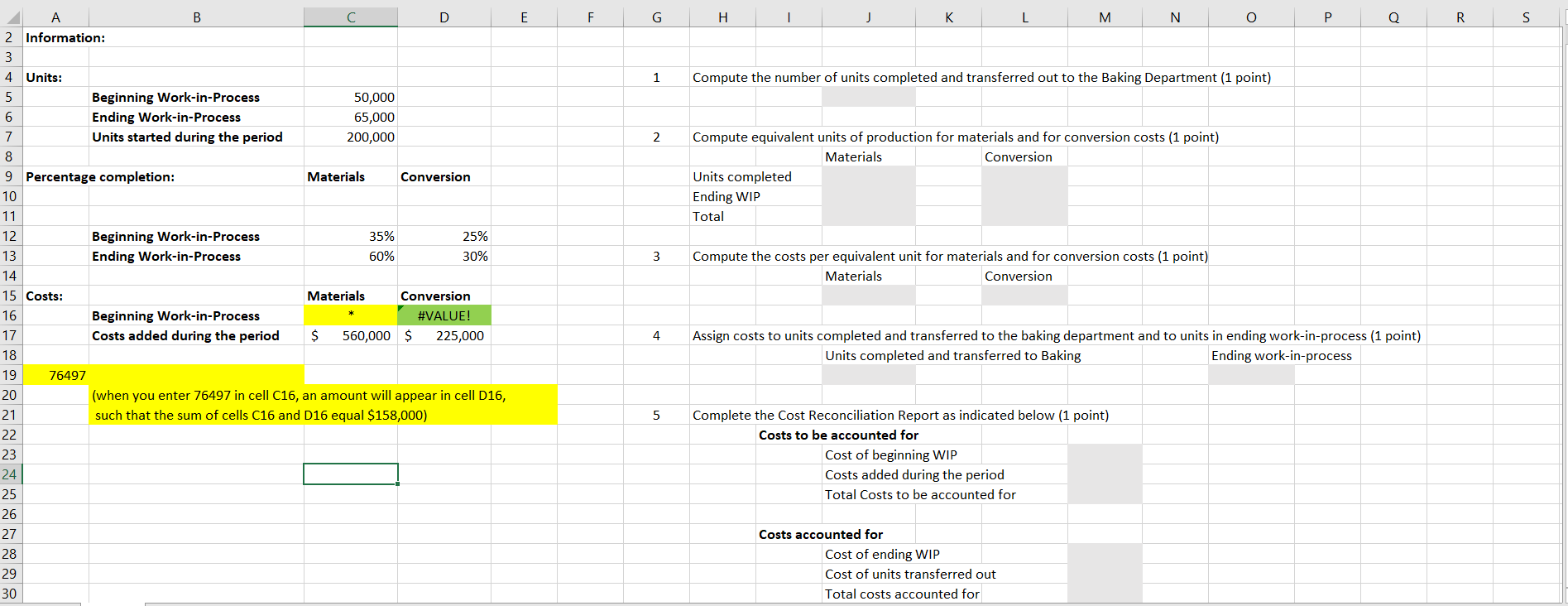Select the 25% conversion cell

click(444, 236)
